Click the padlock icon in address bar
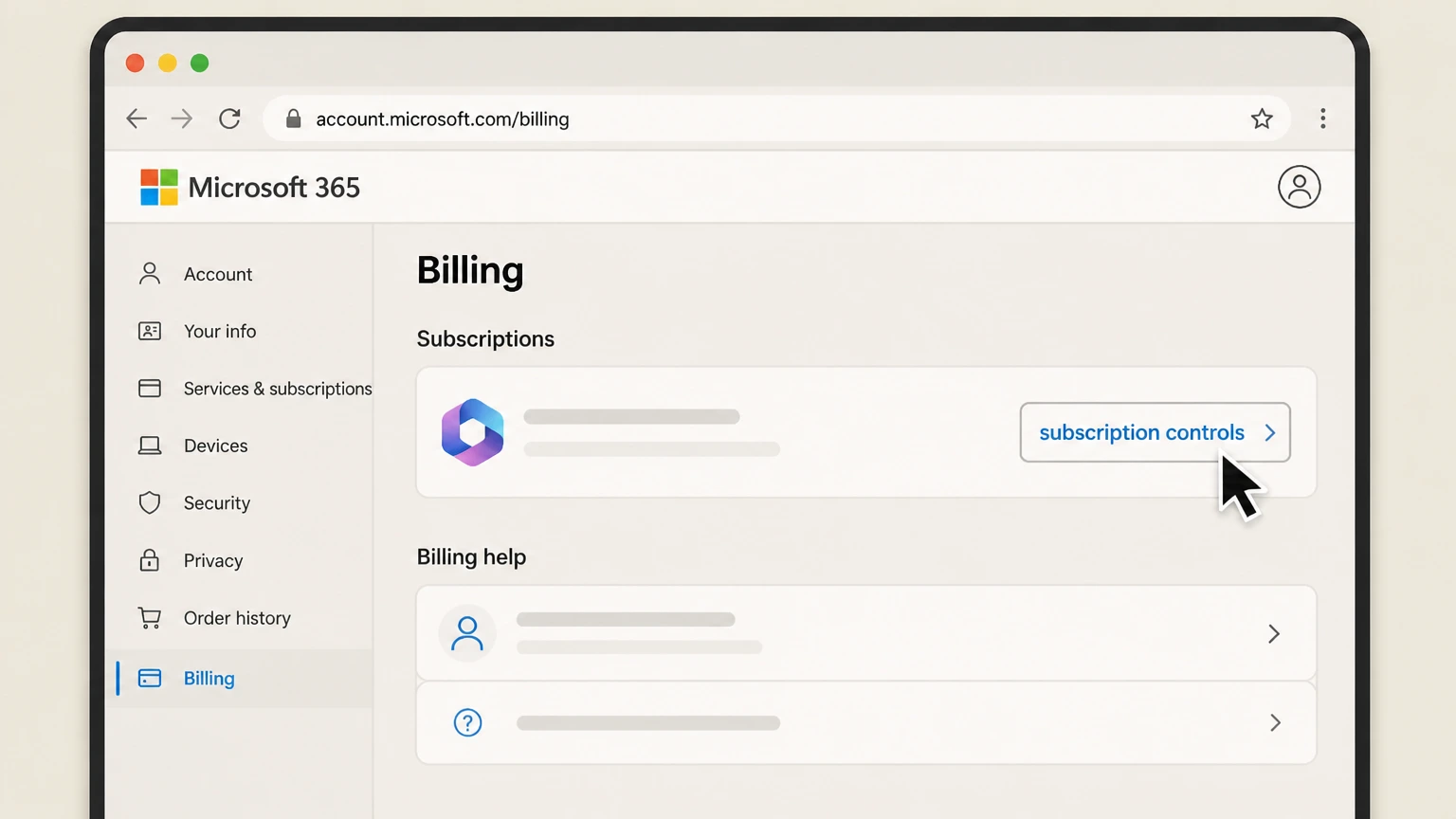Screen dimensions: 1456x819 [294, 118]
